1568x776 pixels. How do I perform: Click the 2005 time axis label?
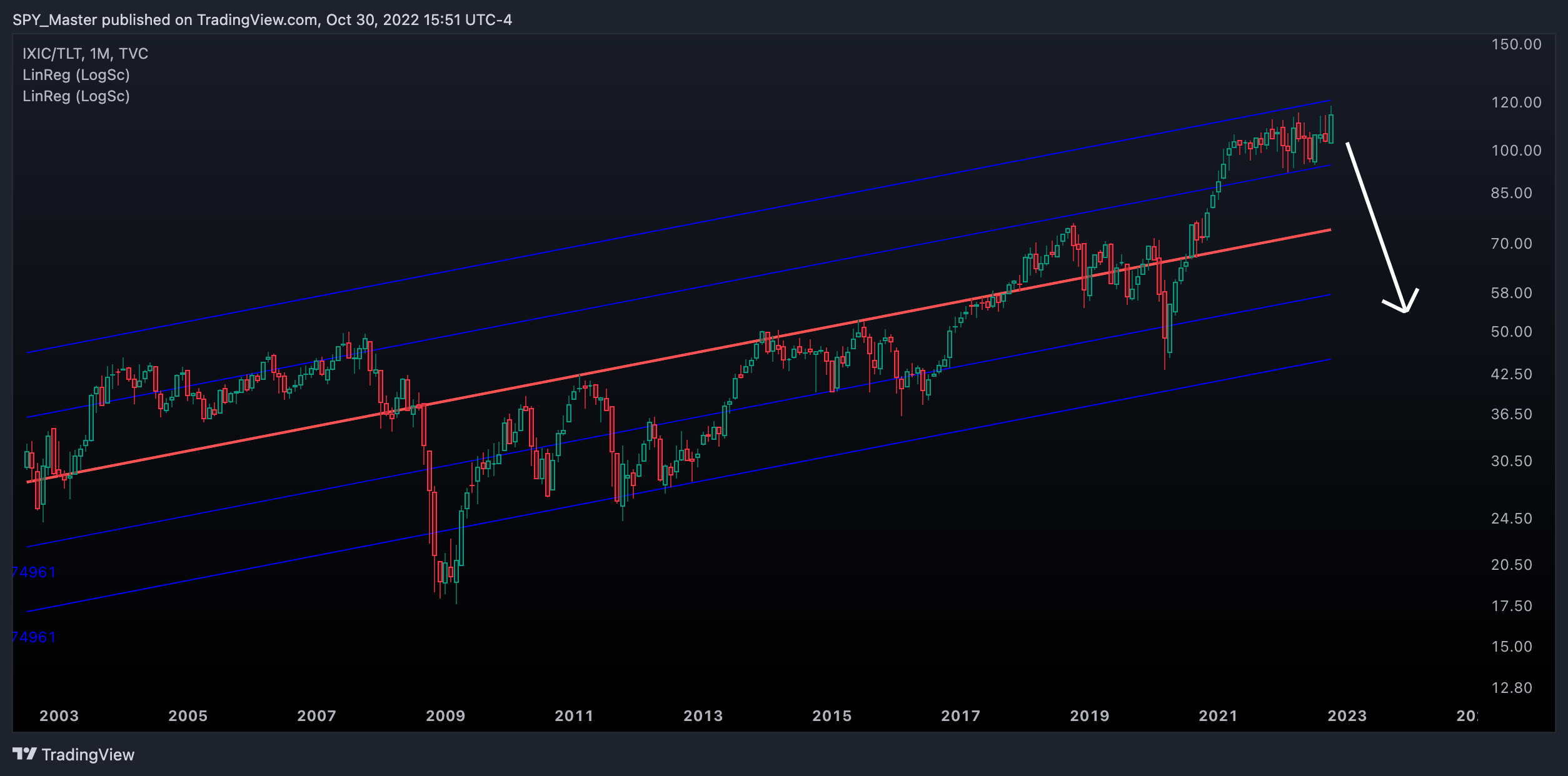188,716
